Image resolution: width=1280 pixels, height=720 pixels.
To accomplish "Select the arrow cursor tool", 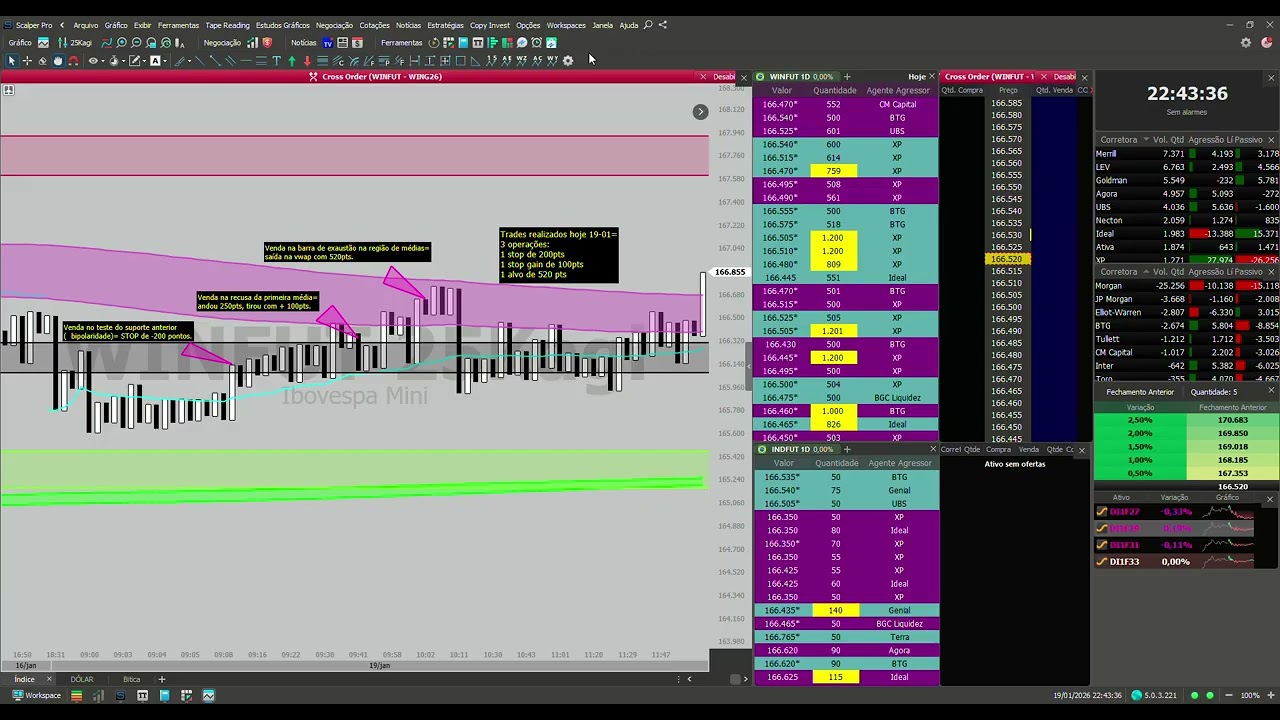I will [x=12, y=61].
